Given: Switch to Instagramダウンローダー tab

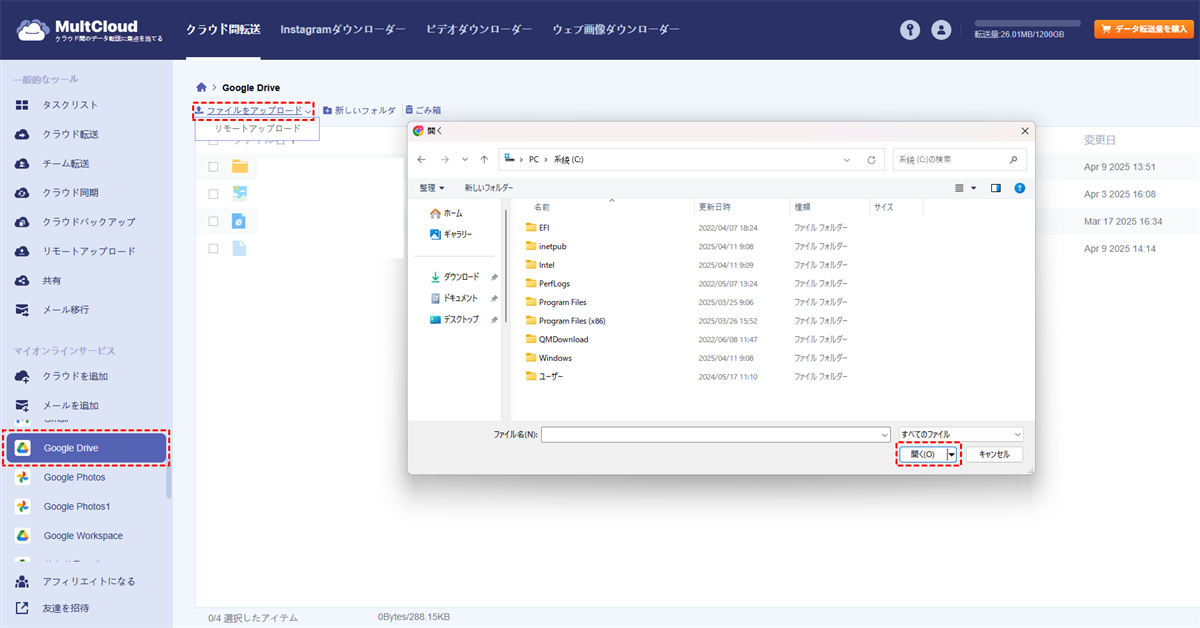Looking at the screenshot, I should click(x=343, y=29).
